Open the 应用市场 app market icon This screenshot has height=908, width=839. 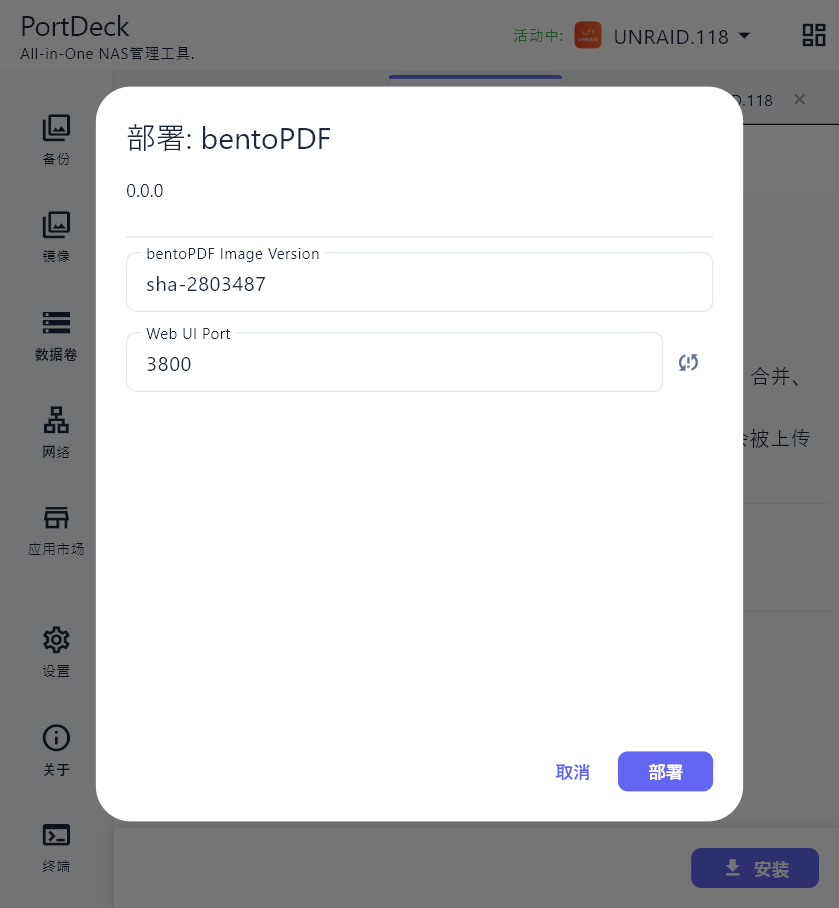pyautogui.click(x=56, y=518)
